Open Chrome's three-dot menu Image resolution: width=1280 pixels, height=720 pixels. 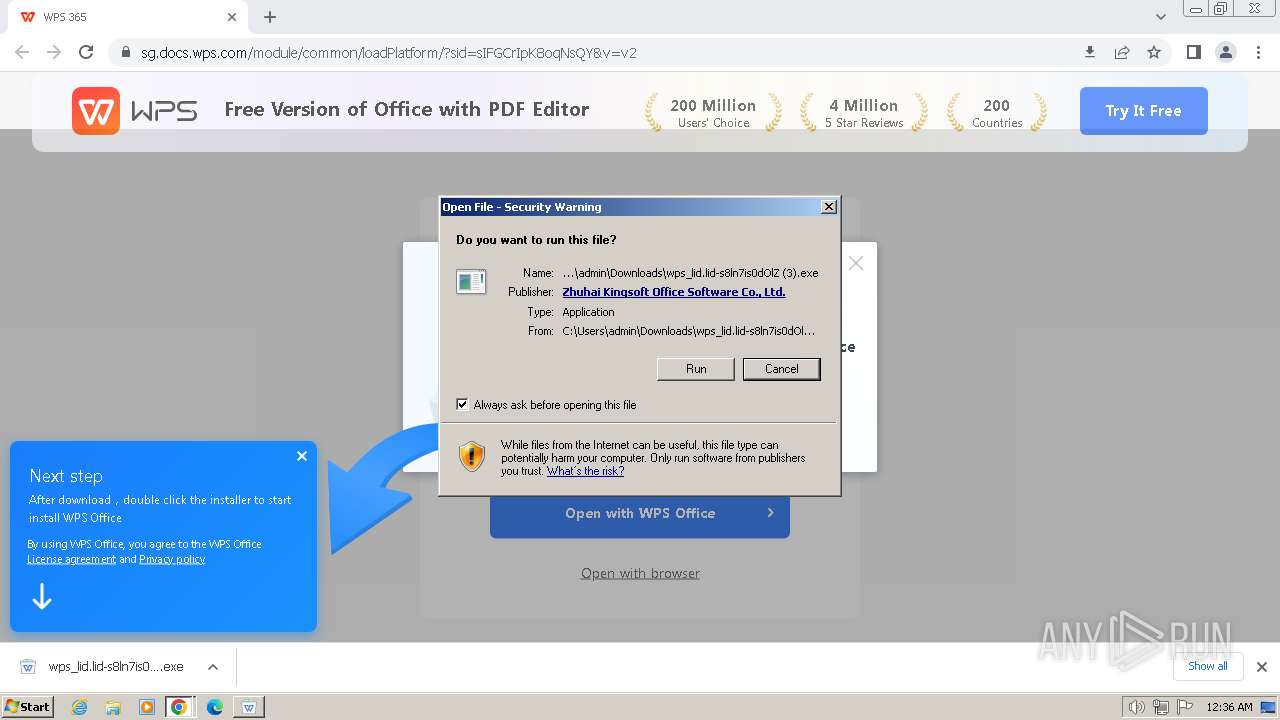coord(1258,52)
